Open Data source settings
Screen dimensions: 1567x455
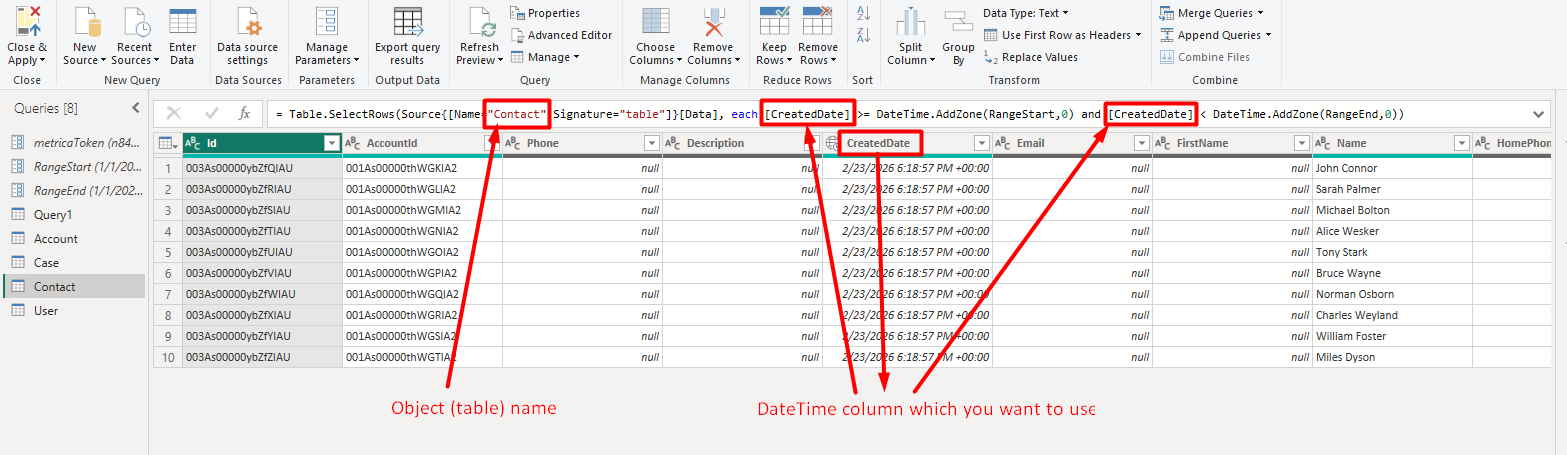(x=247, y=22)
